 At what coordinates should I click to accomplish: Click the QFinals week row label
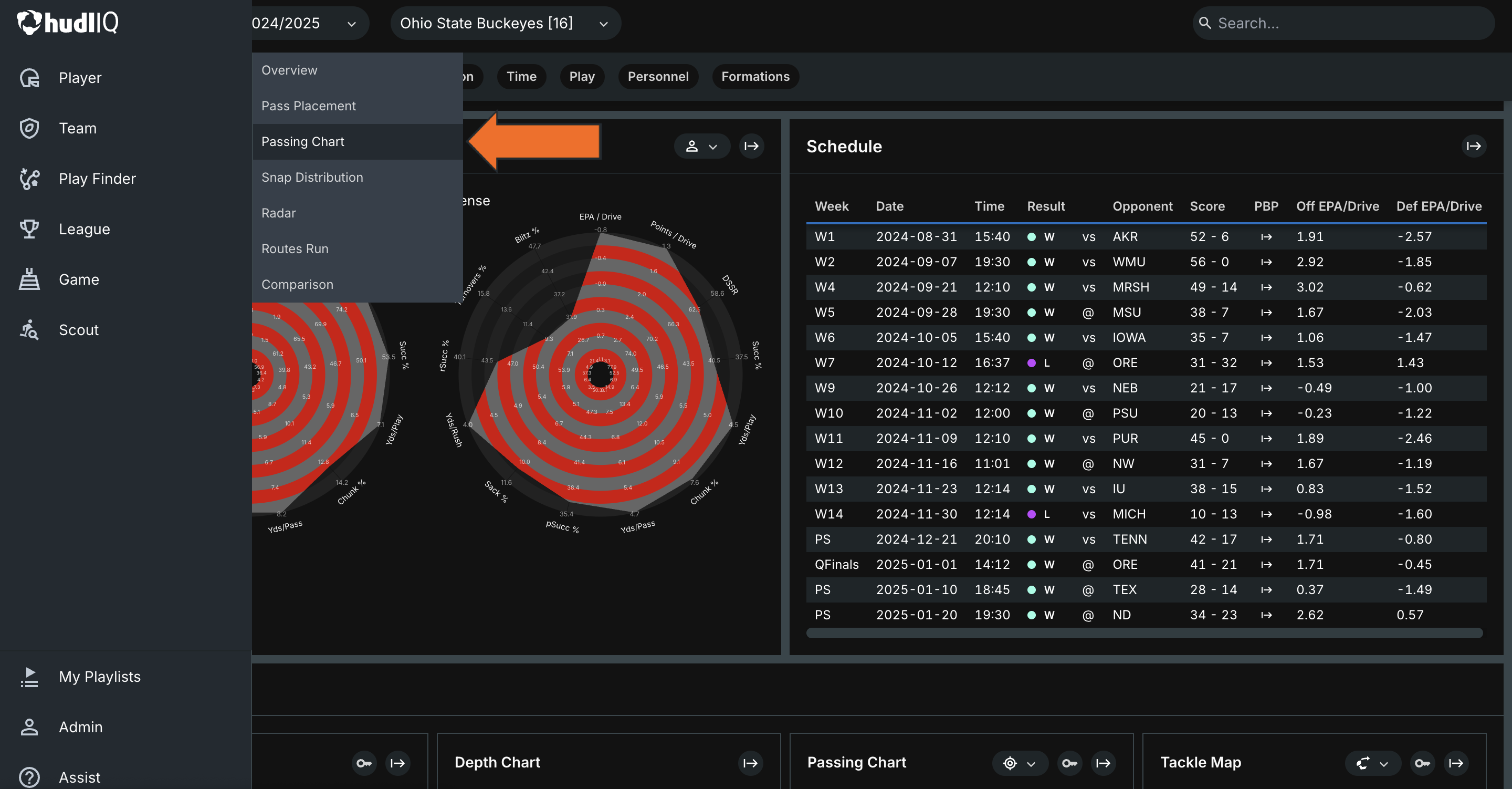836,565
